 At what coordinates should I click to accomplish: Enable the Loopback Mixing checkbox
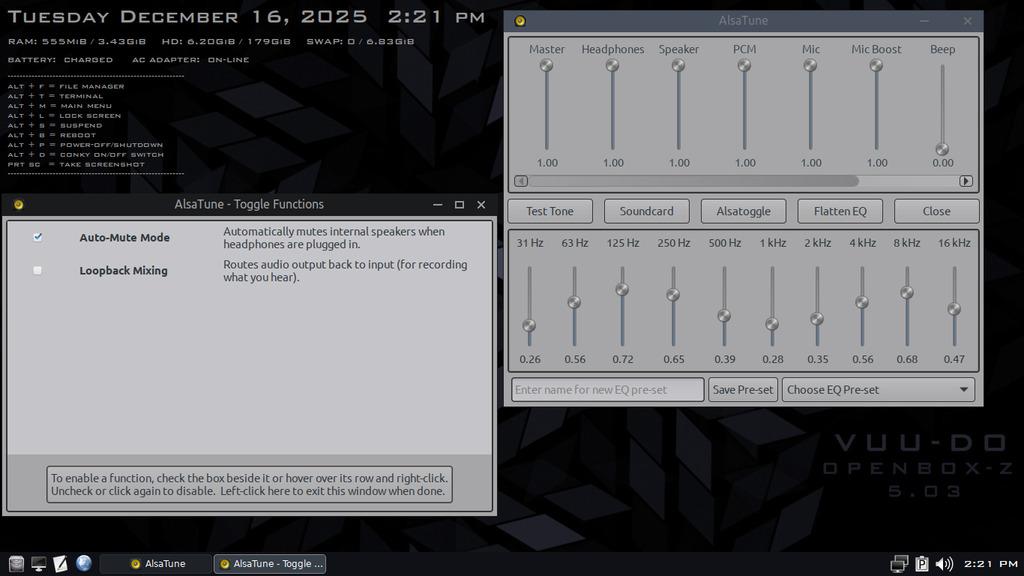38,270
